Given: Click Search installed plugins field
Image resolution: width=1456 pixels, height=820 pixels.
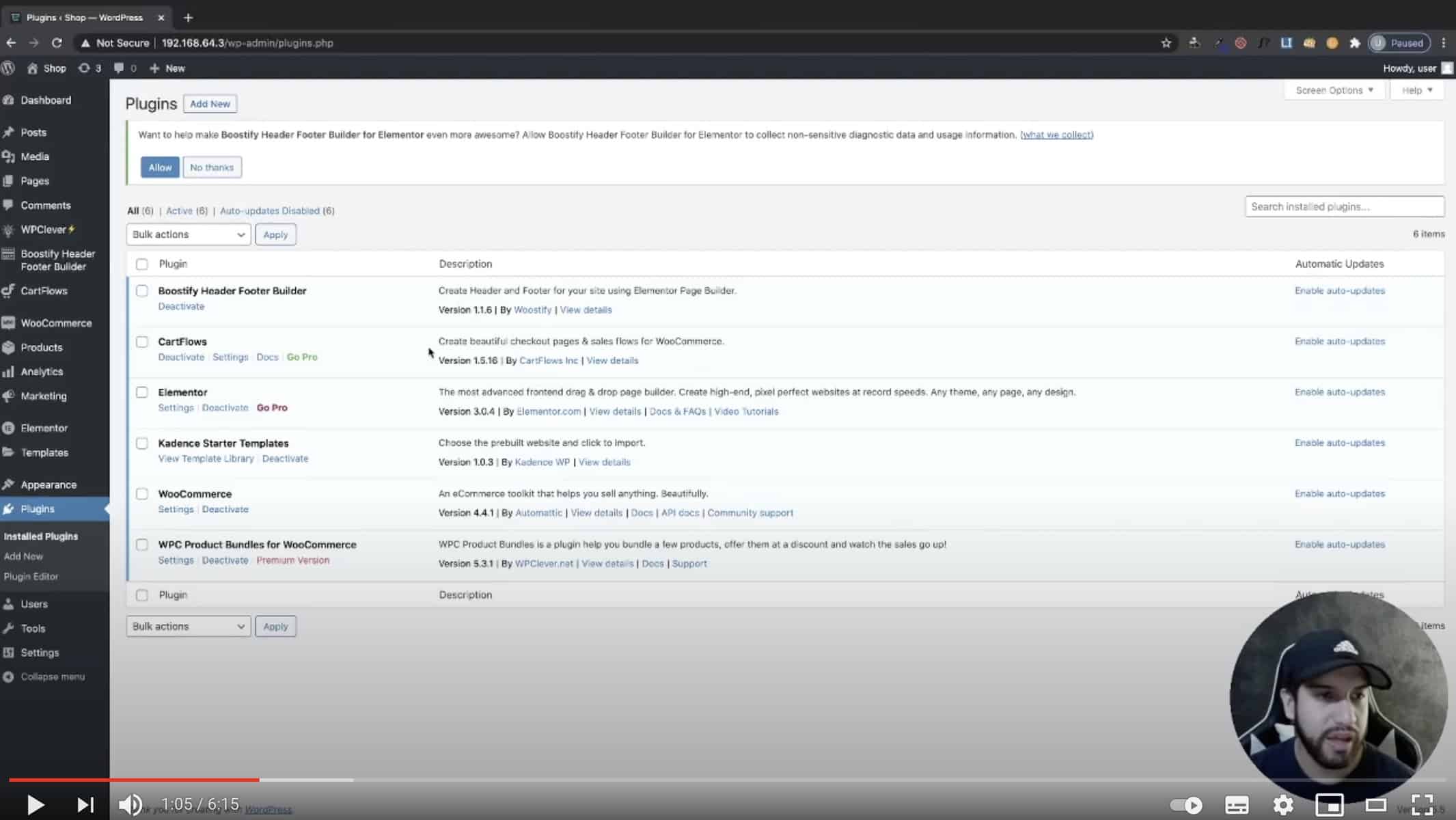Looking at the screenshot, I should (x=1344, y=206).
